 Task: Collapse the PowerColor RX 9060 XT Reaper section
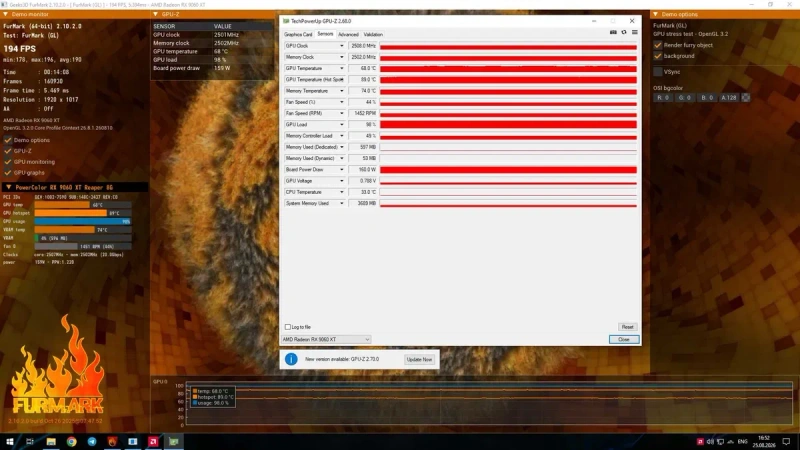pos(9,187)
